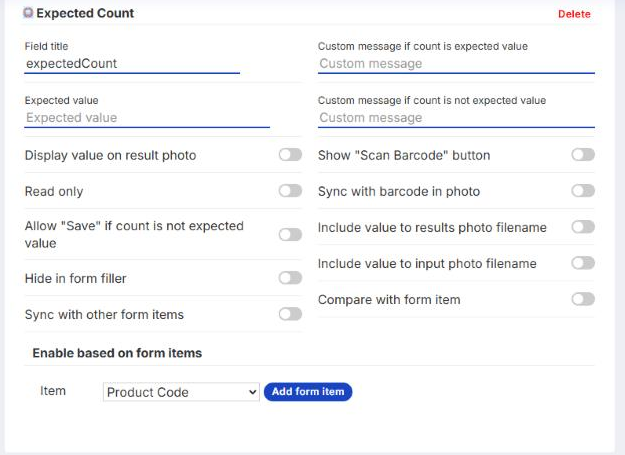Toggle Sync with barcode in photo

point(583,191)
